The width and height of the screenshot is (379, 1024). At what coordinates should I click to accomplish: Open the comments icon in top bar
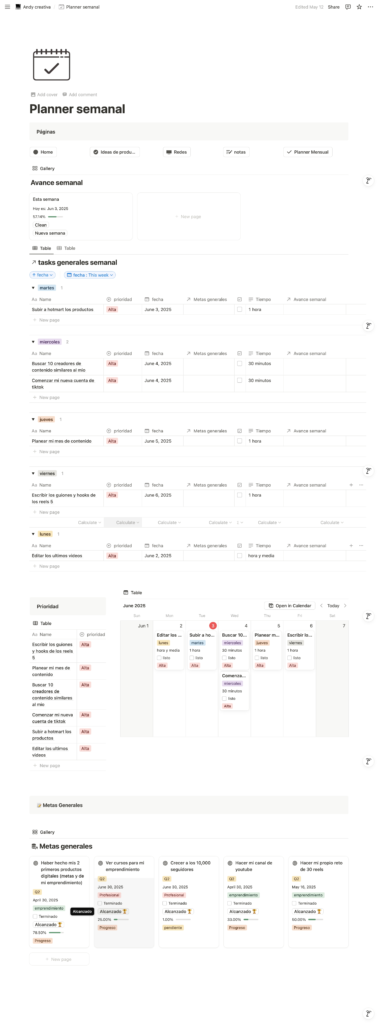pos(348,7)
